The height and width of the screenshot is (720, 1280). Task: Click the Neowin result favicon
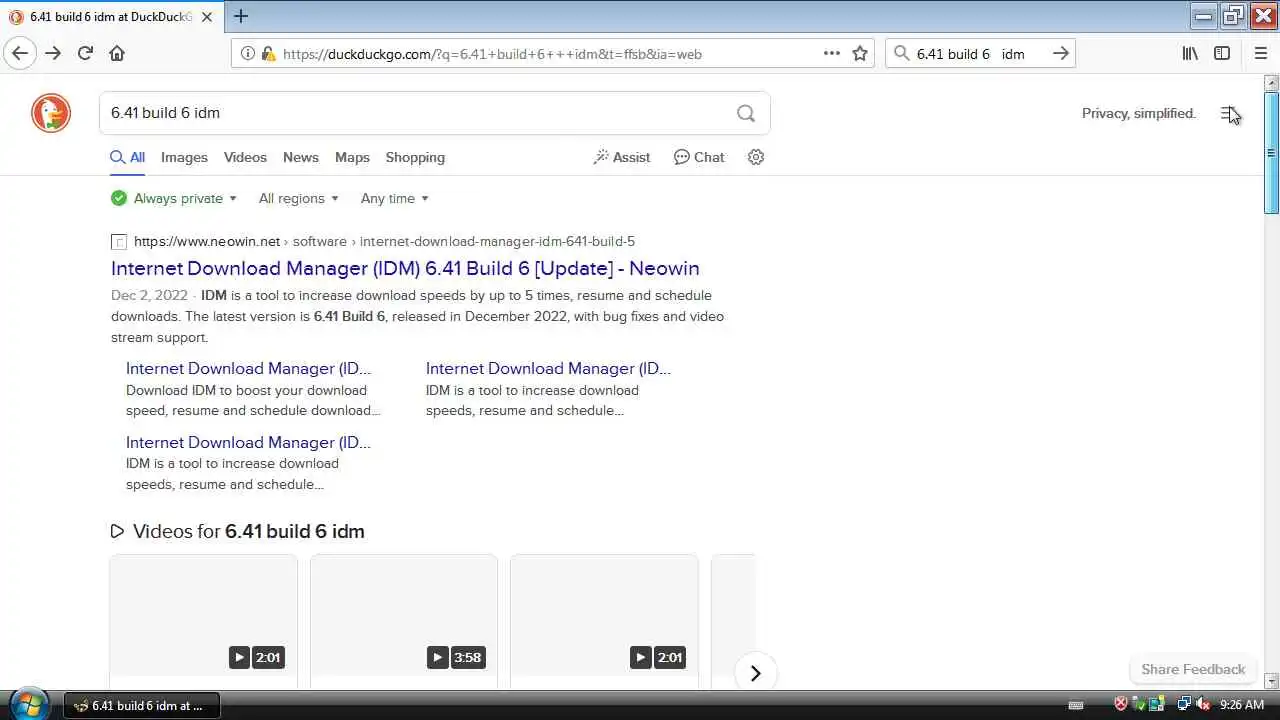coord(119,242)
